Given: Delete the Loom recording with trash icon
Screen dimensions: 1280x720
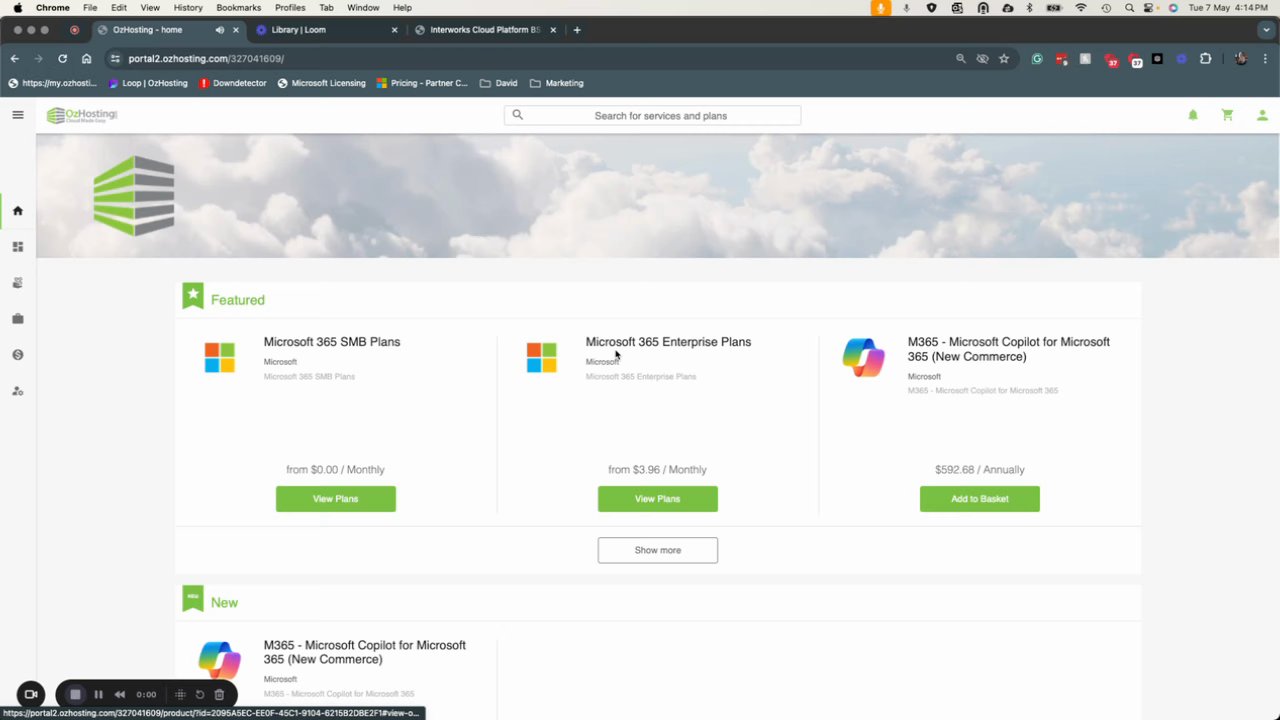Looking at the screenshot, I should point(219,694).
